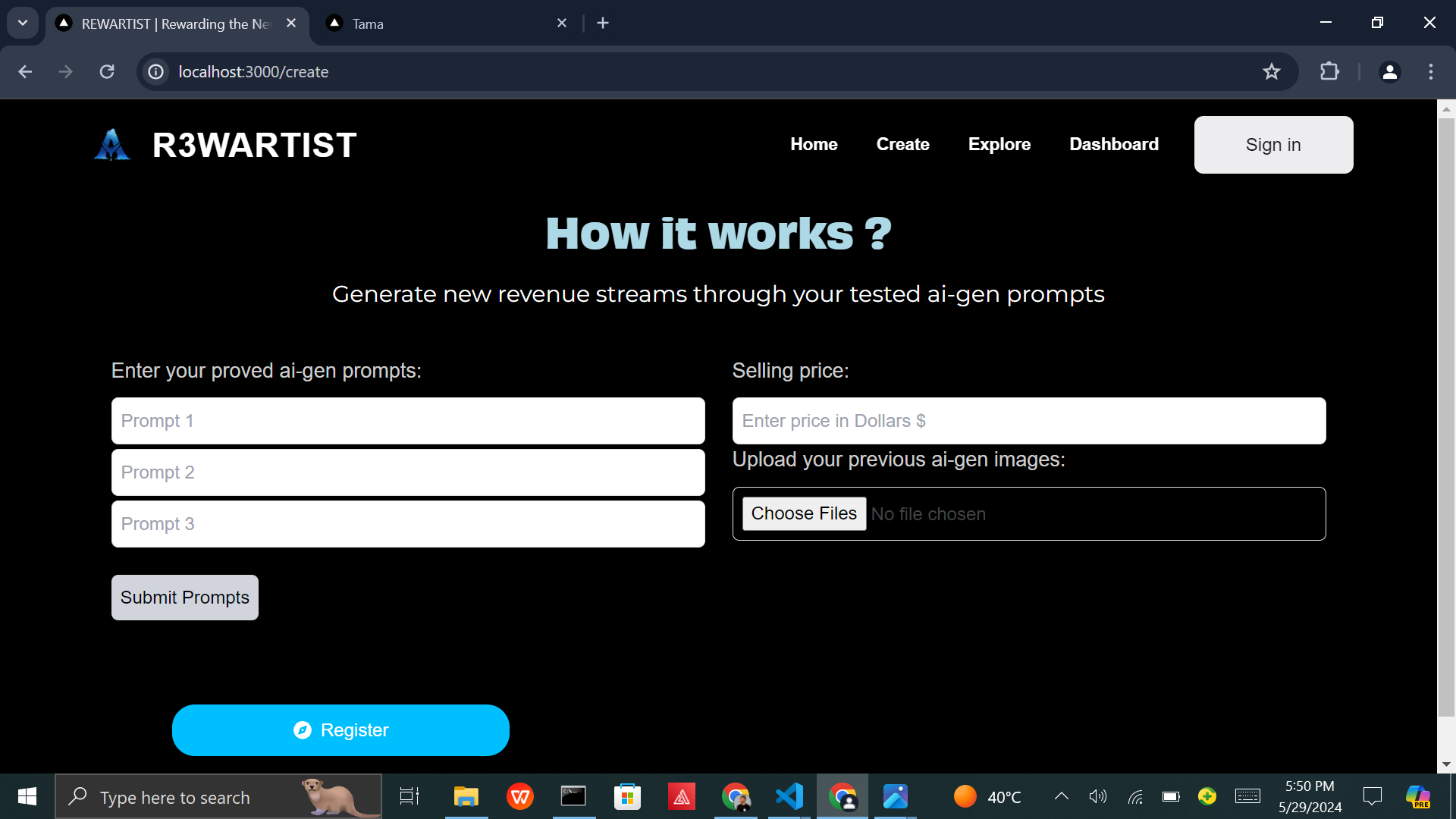Click the blue Register button
Screen dimensions: 1456x819
click(x=340, y=730)
